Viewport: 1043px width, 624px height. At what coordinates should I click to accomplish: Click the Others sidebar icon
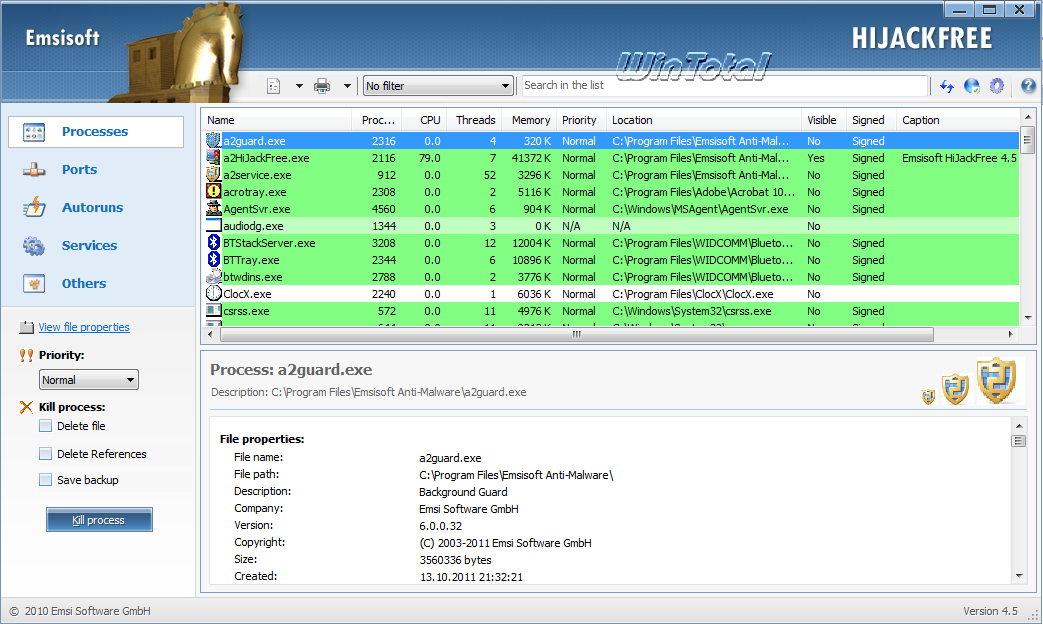(x=34, y=283)
